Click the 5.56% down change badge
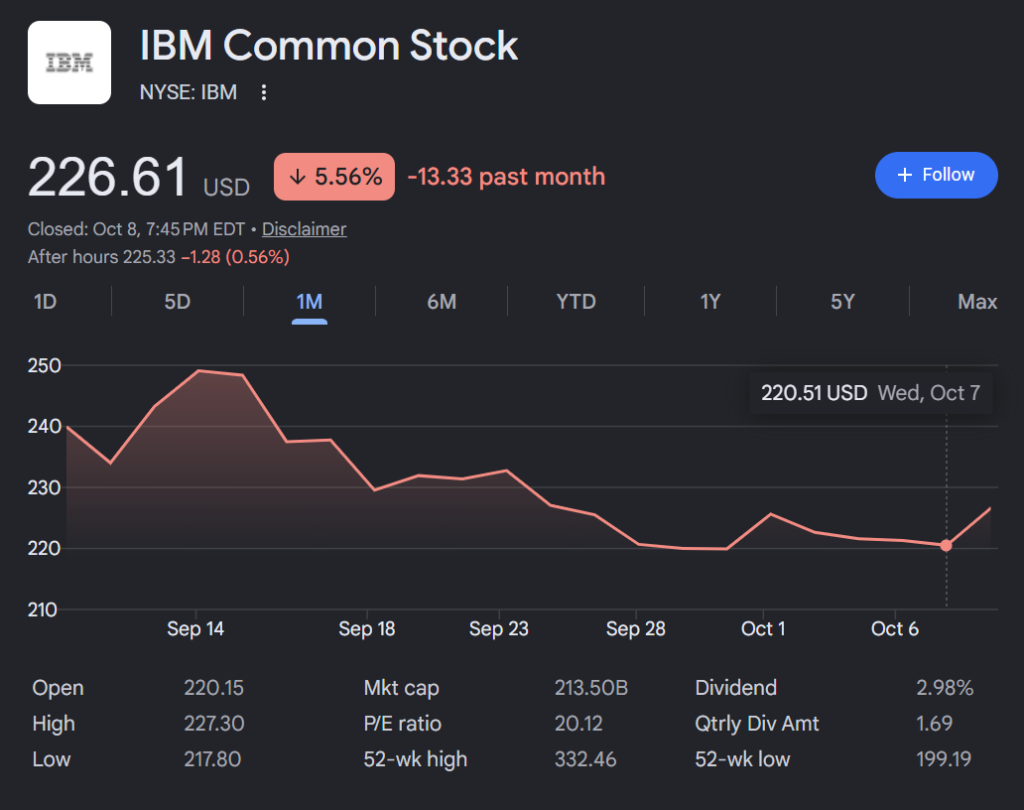 pyautogui.click(x=334, y=176)
